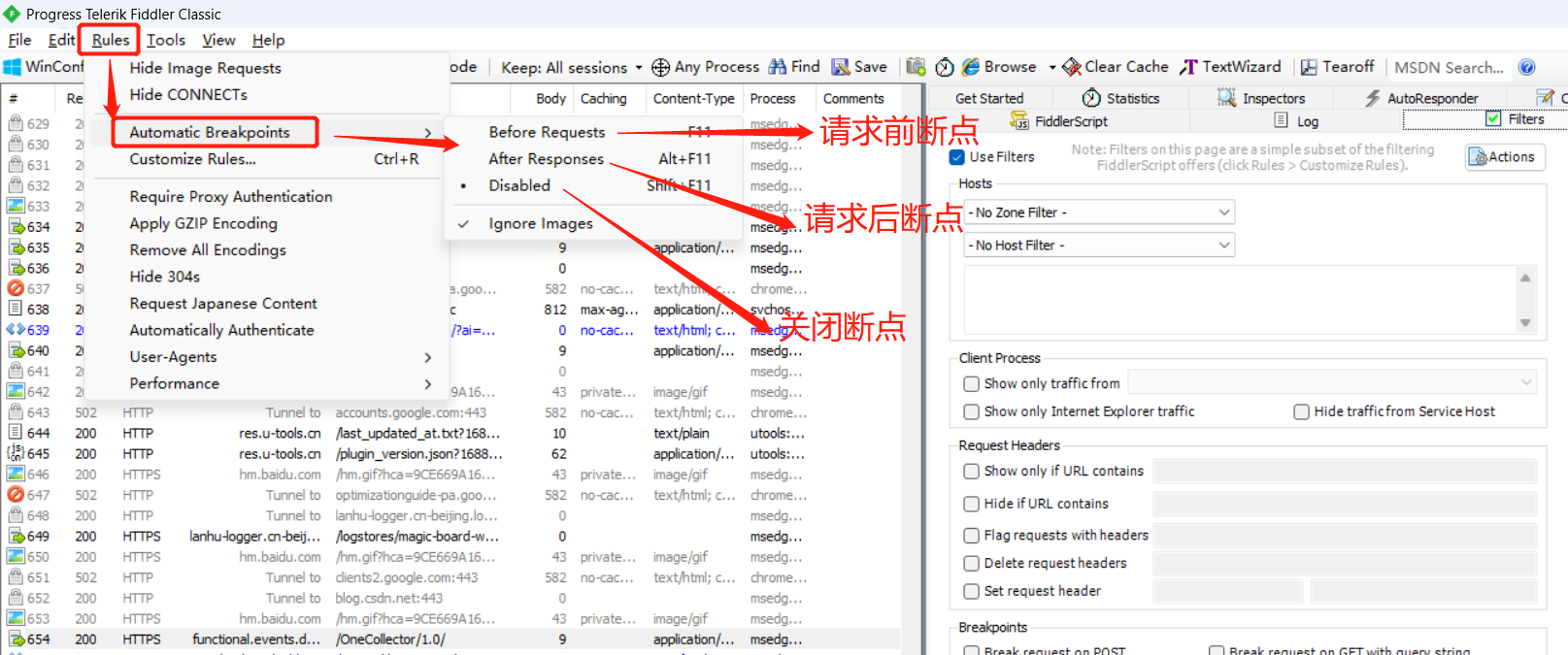
Task: Click the Save sessions icon
Action: [841, 67]
